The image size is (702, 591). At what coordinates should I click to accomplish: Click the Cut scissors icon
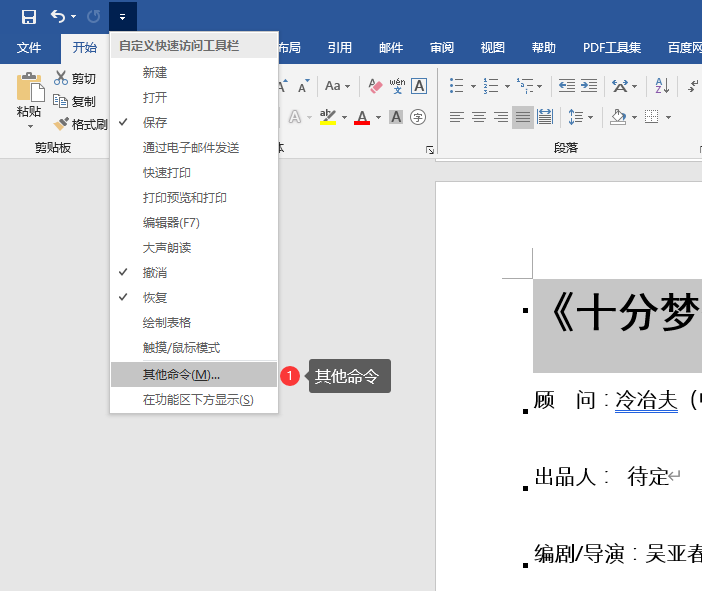click(60, 78)
